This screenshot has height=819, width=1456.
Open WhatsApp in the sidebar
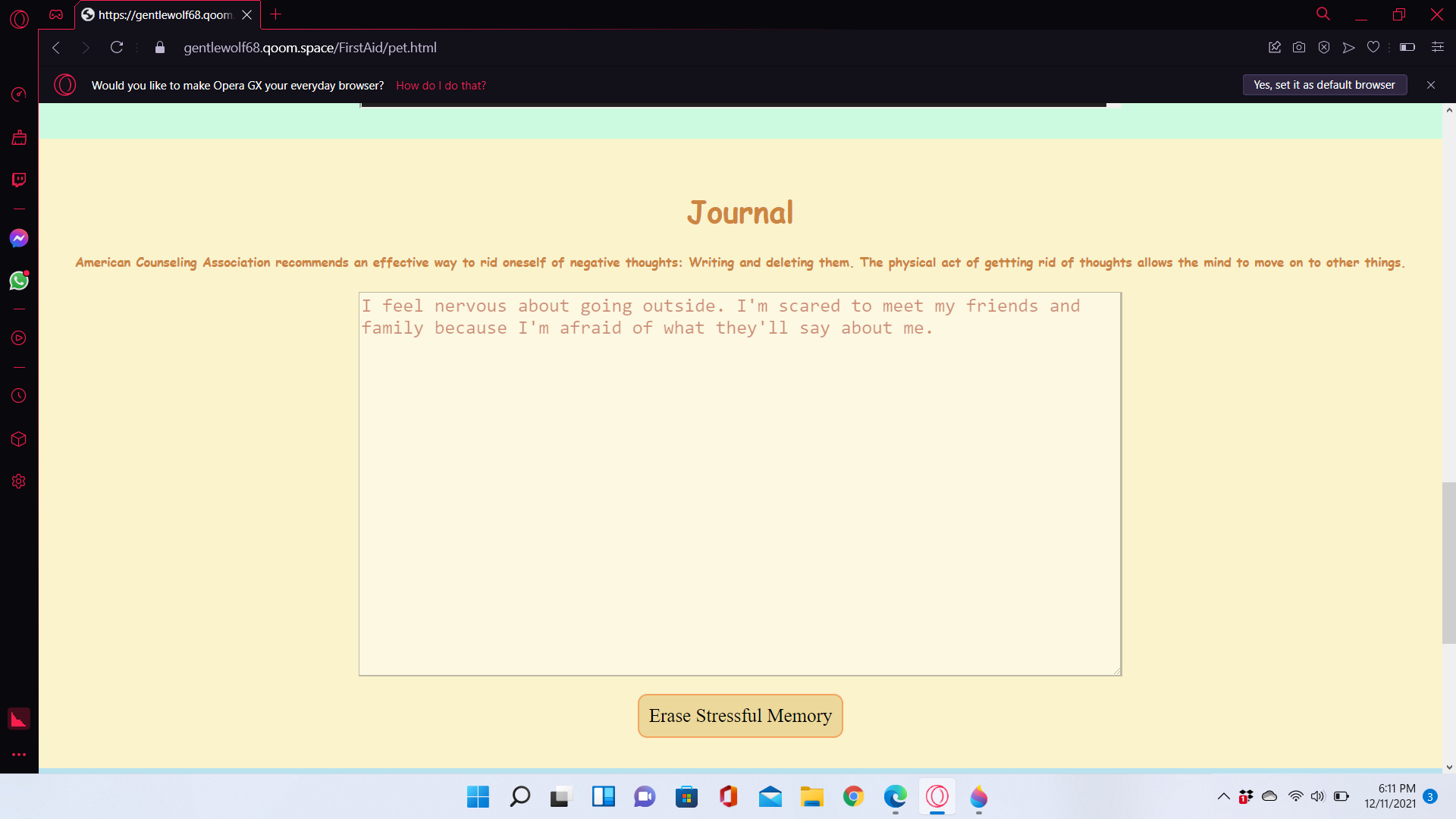click(19, 281)
